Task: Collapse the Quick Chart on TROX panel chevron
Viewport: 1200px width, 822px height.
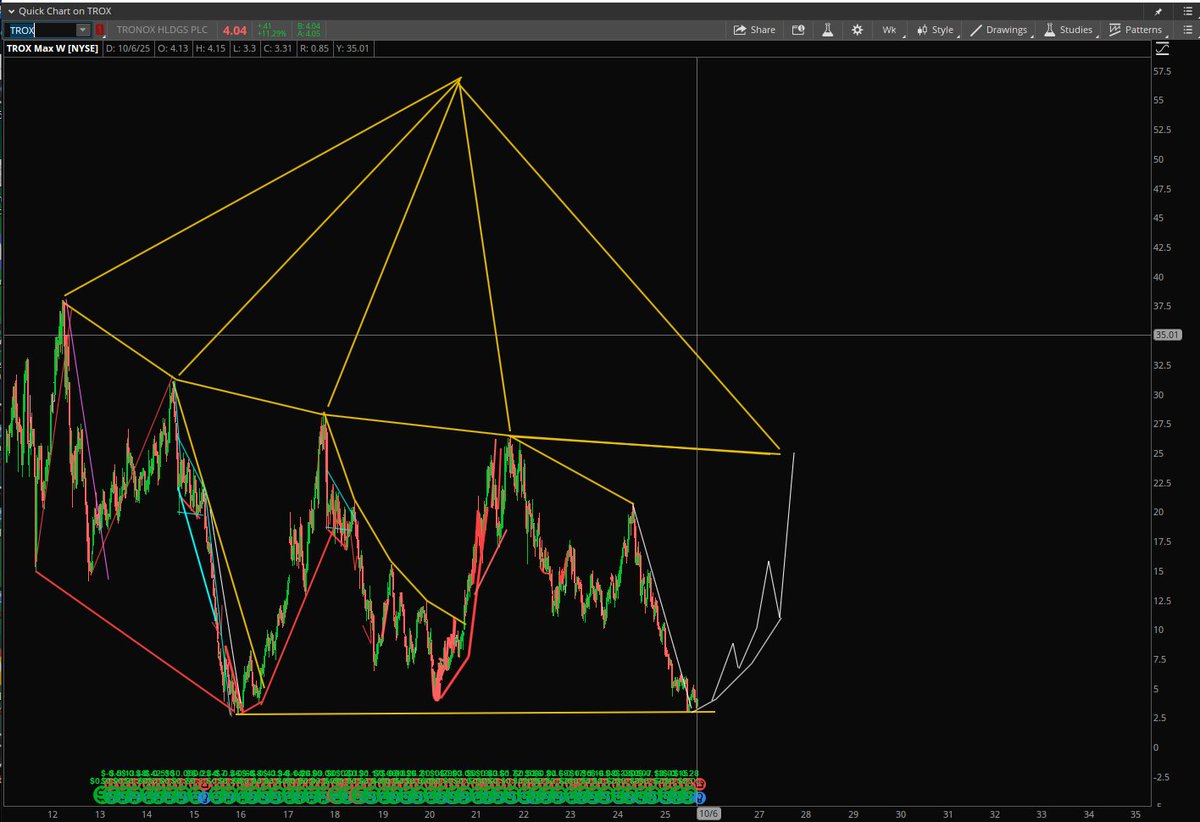Action: click(9, 10)
